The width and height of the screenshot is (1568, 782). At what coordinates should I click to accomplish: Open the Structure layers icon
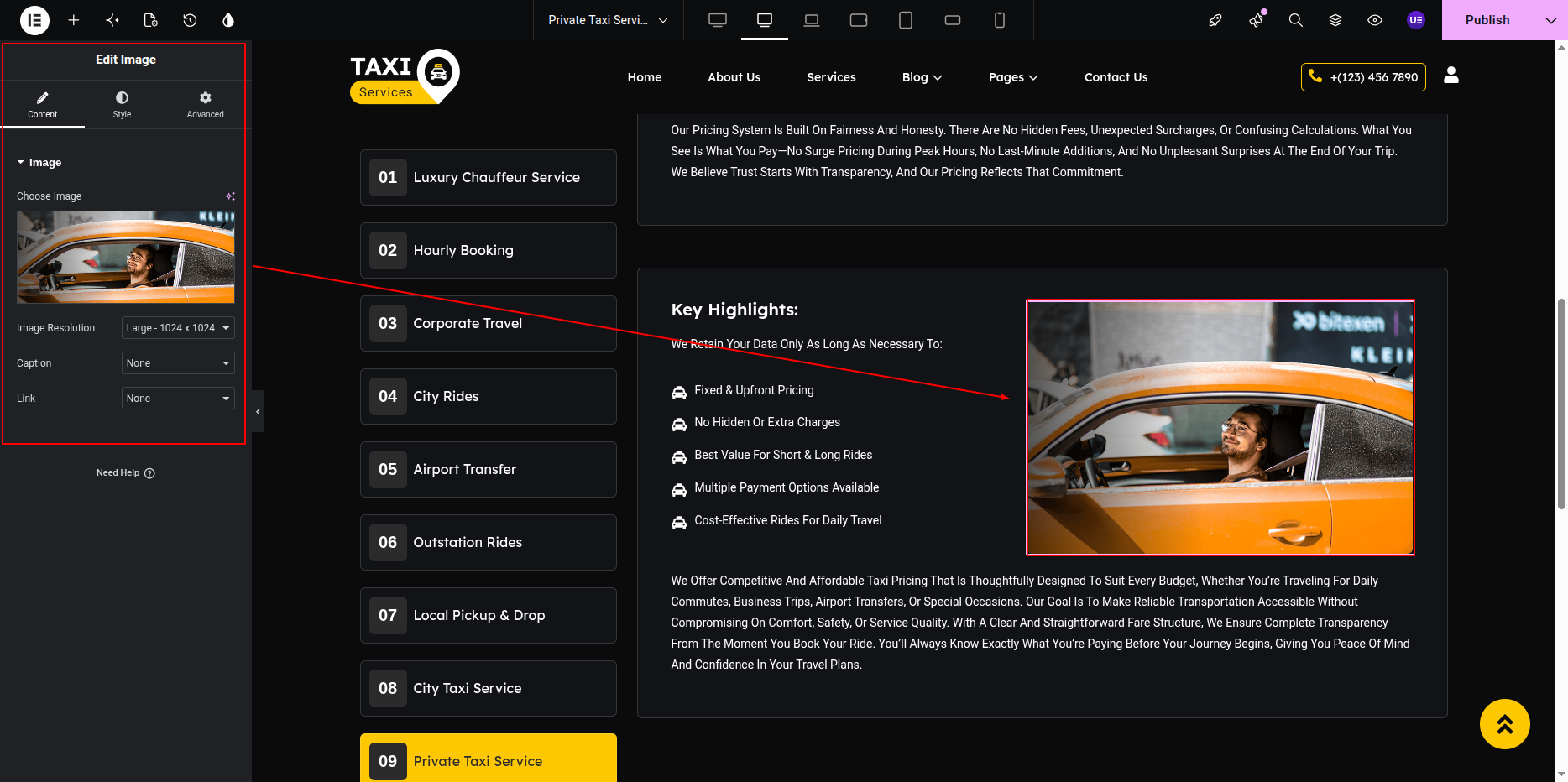point(1335,20)
